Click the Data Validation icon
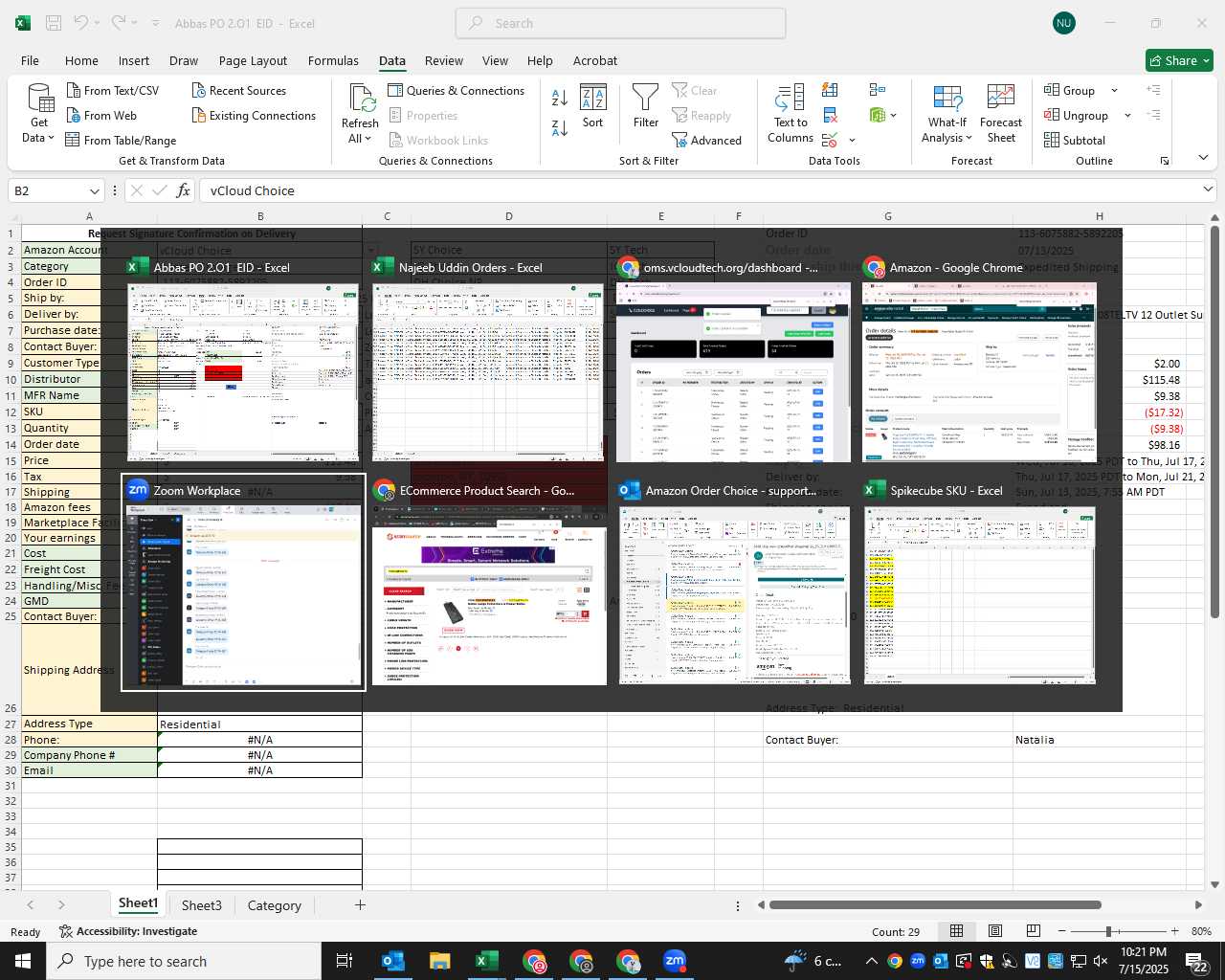The width and height of the screenshot is (1225, 980). pos(830,140)
